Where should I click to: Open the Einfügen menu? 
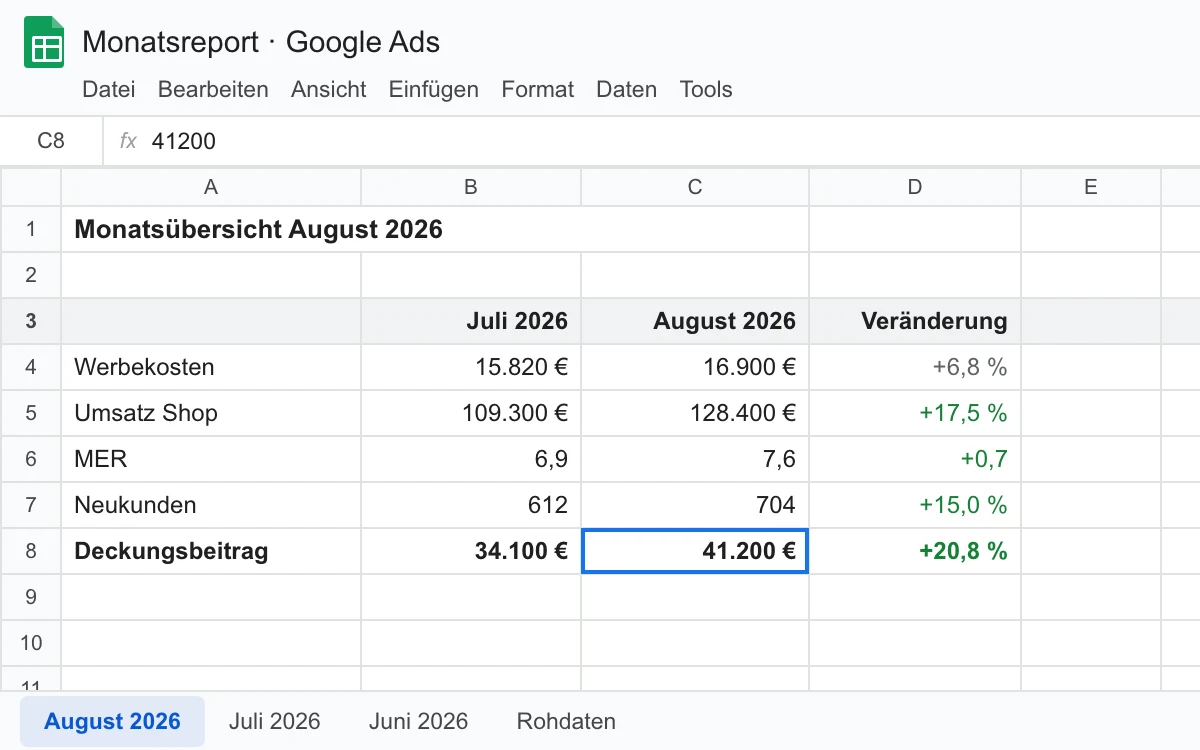434,89
